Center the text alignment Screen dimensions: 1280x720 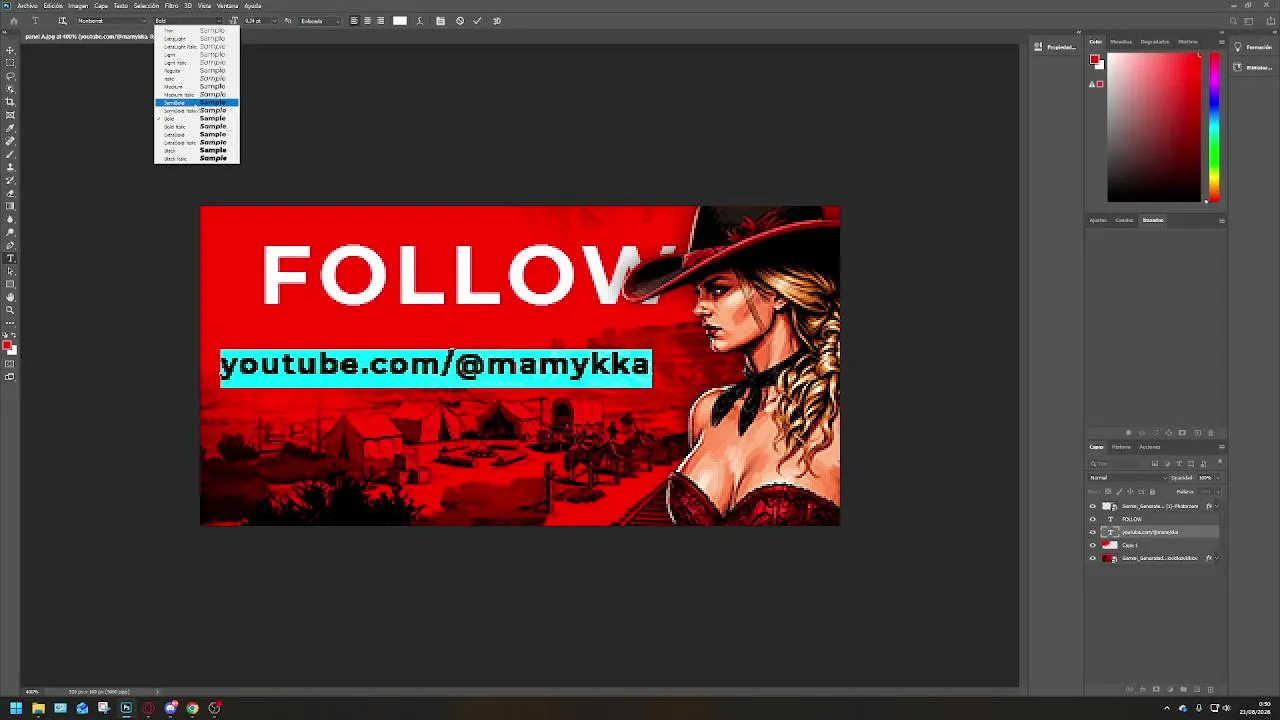[367, 21]
